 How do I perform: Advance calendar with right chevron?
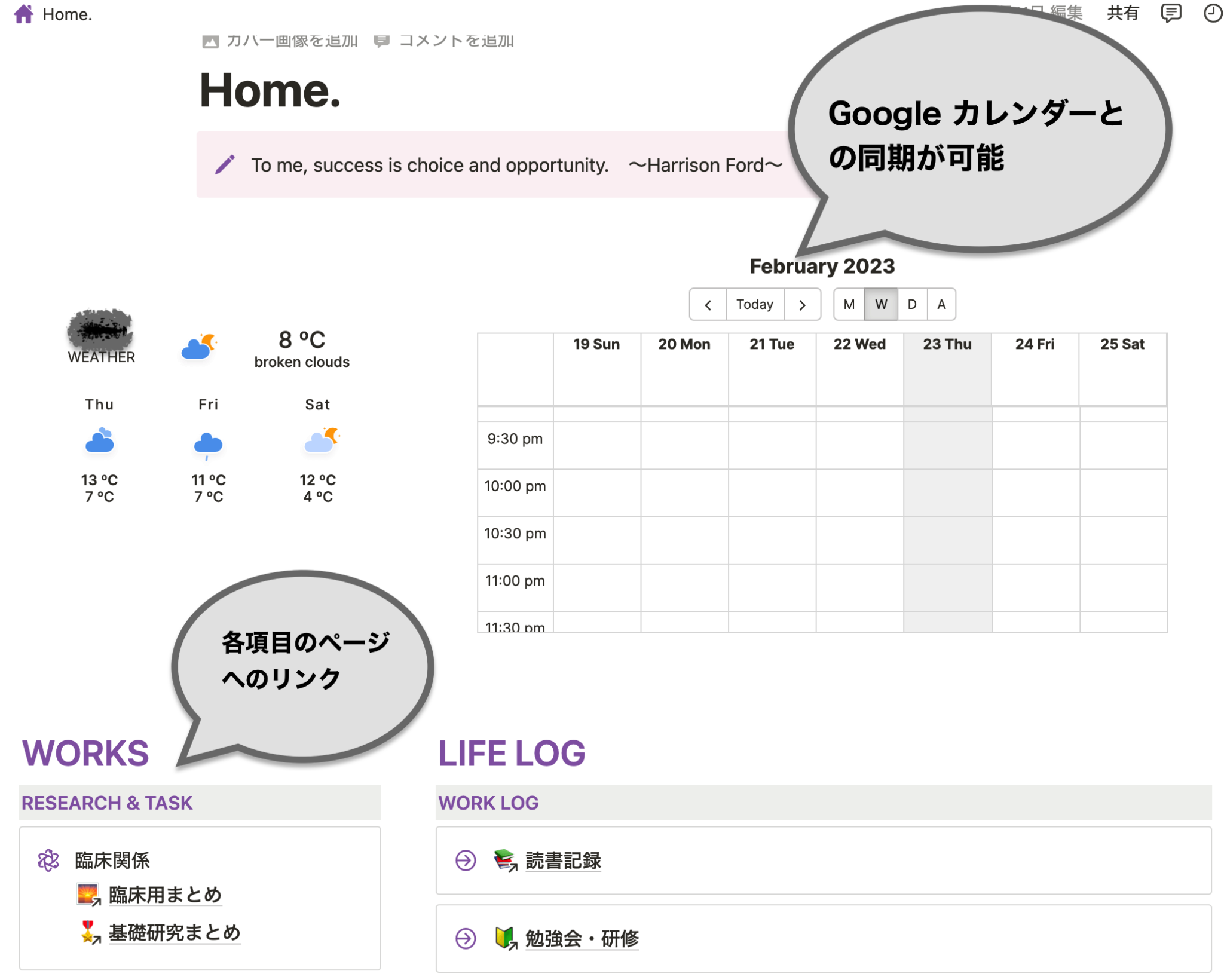(802, 305)
